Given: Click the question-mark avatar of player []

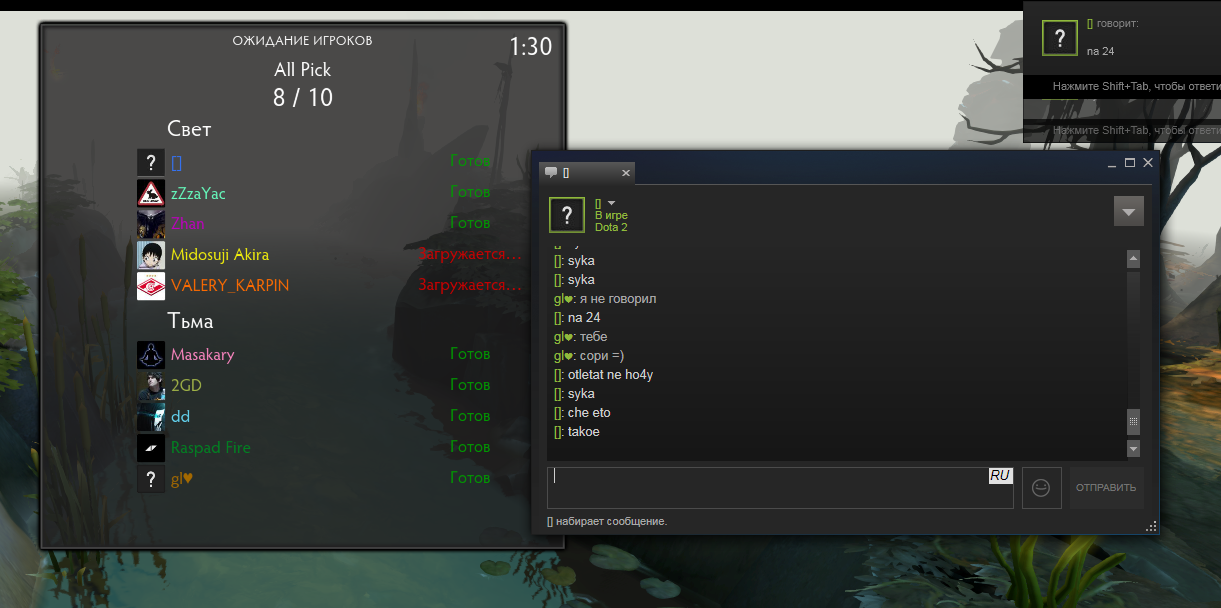Looking at the screenshot, I should 151,162.
